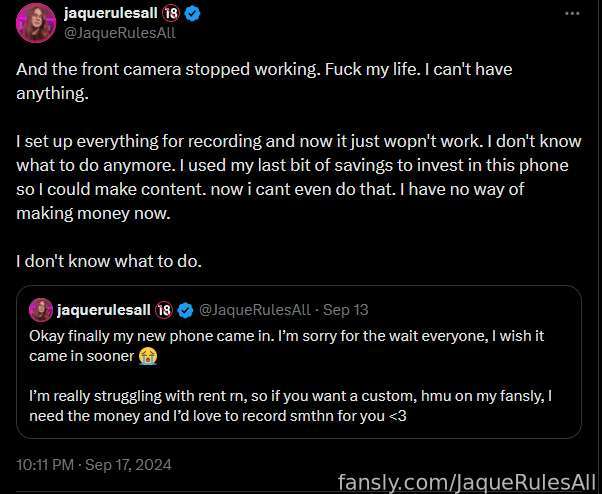The width and height of the screenshot is (602, 494).
Task: Click the fansly.com/JaqueRulesAll watermark text
Action: (x=466, y=482)
